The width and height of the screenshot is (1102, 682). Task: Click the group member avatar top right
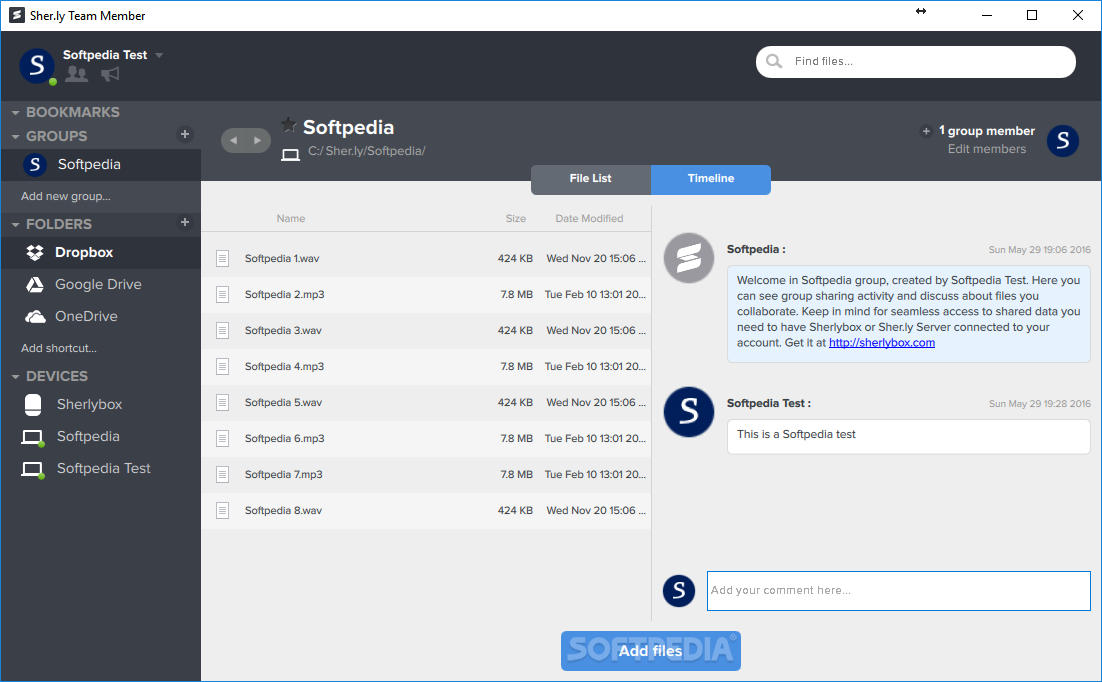(1063, 141)
